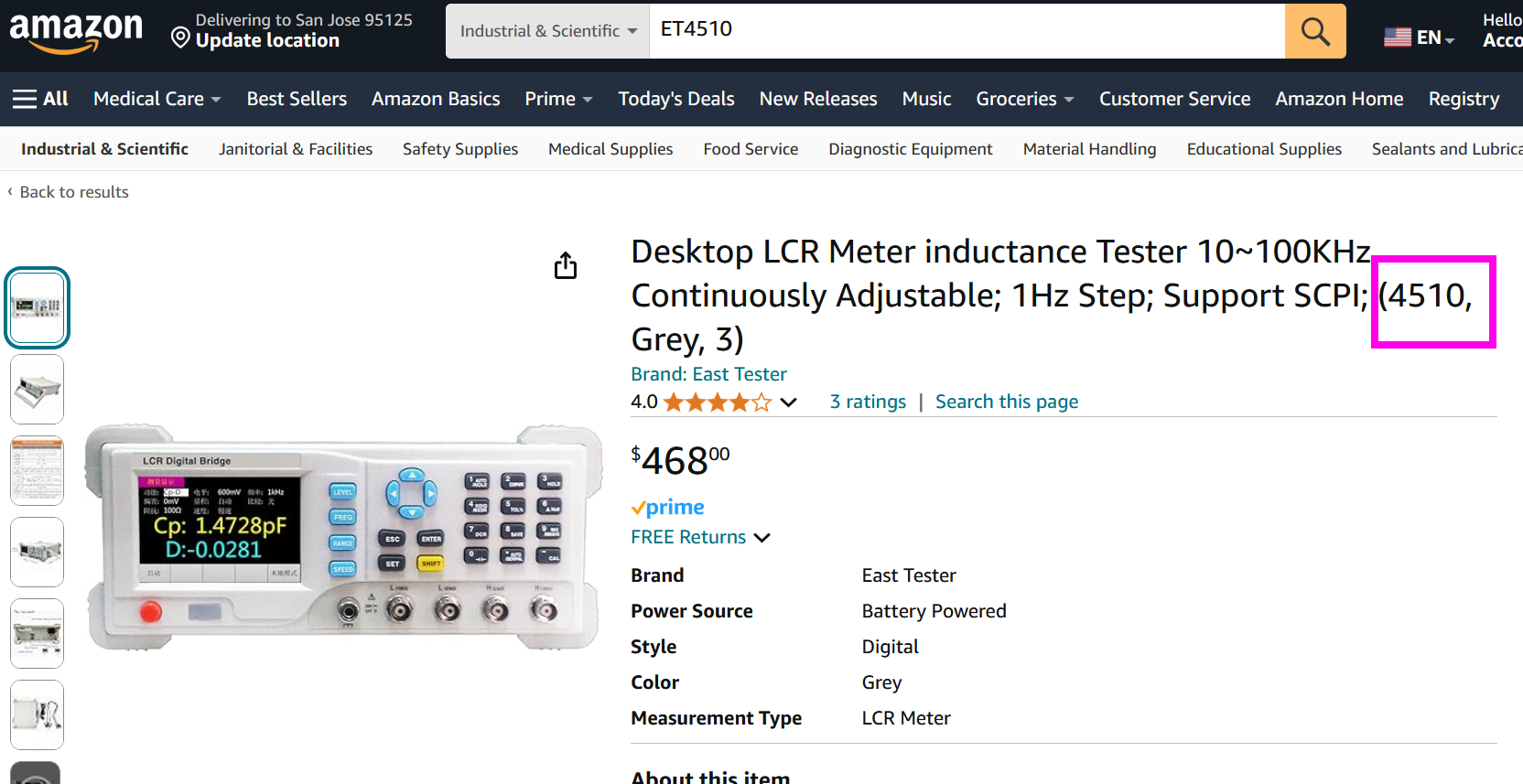Click Back to results link
The image size is (1523, 784).
tap(74, 192)
